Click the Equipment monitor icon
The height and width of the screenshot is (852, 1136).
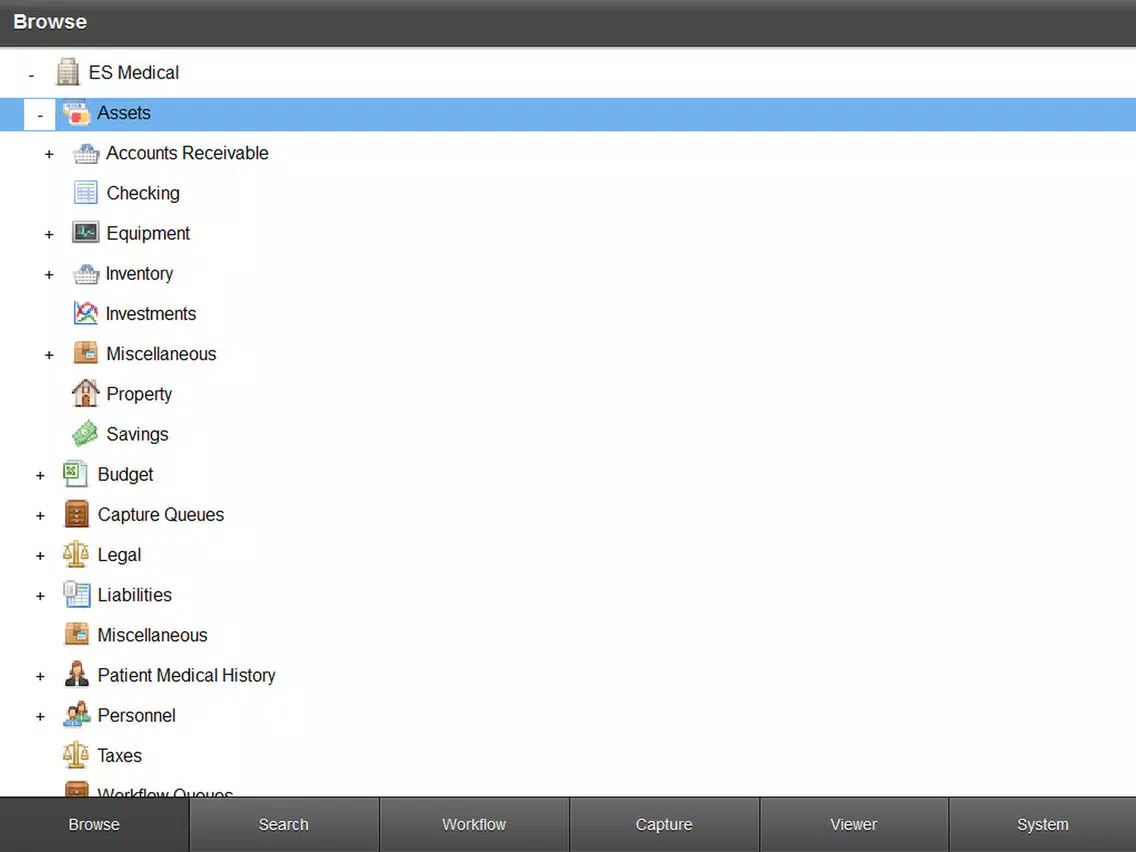pyautogui.click(x=85, y=233)
